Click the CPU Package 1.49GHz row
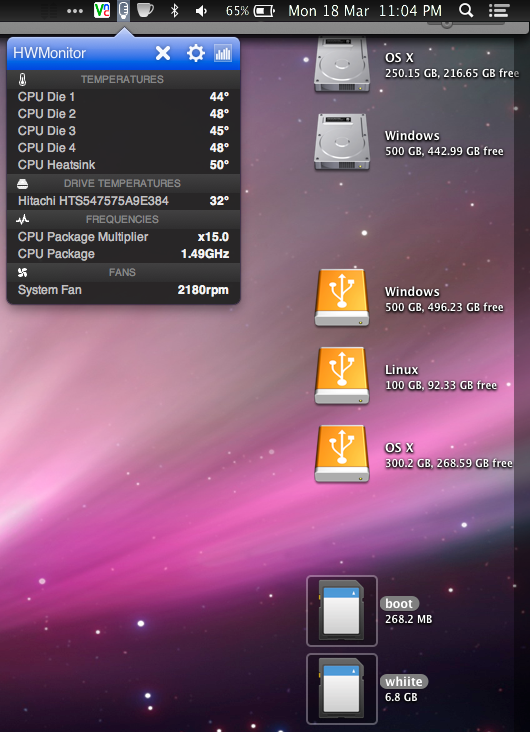This screenshot has width=530, height=732. click(123, 254)
